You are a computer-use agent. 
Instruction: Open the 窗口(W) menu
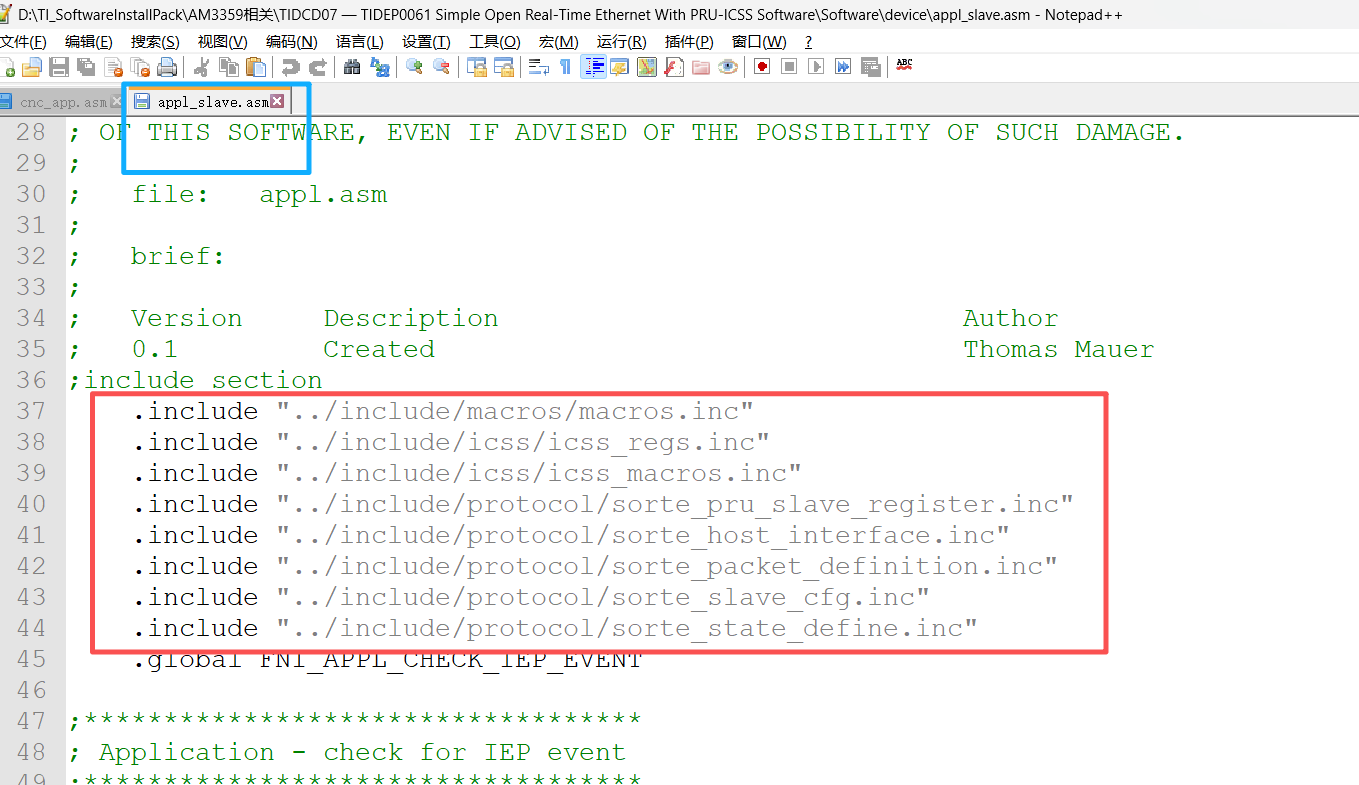(759, 41)
